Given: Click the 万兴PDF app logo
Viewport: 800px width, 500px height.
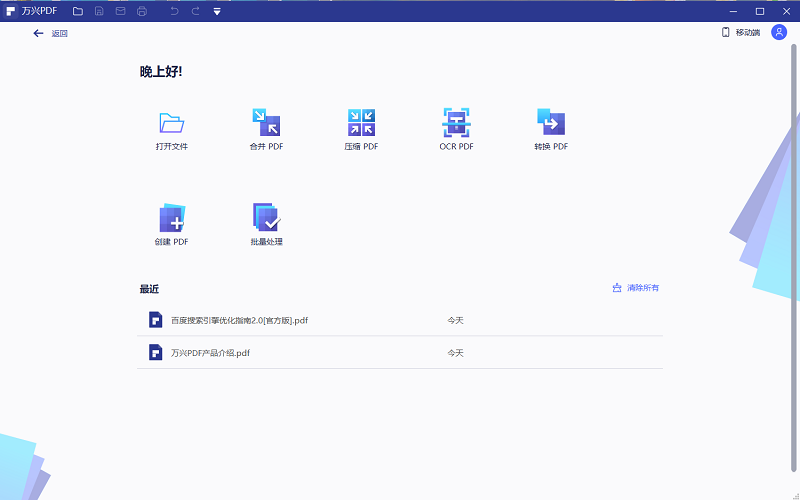Looking at the screenshot, I should (x=10, y=11).
